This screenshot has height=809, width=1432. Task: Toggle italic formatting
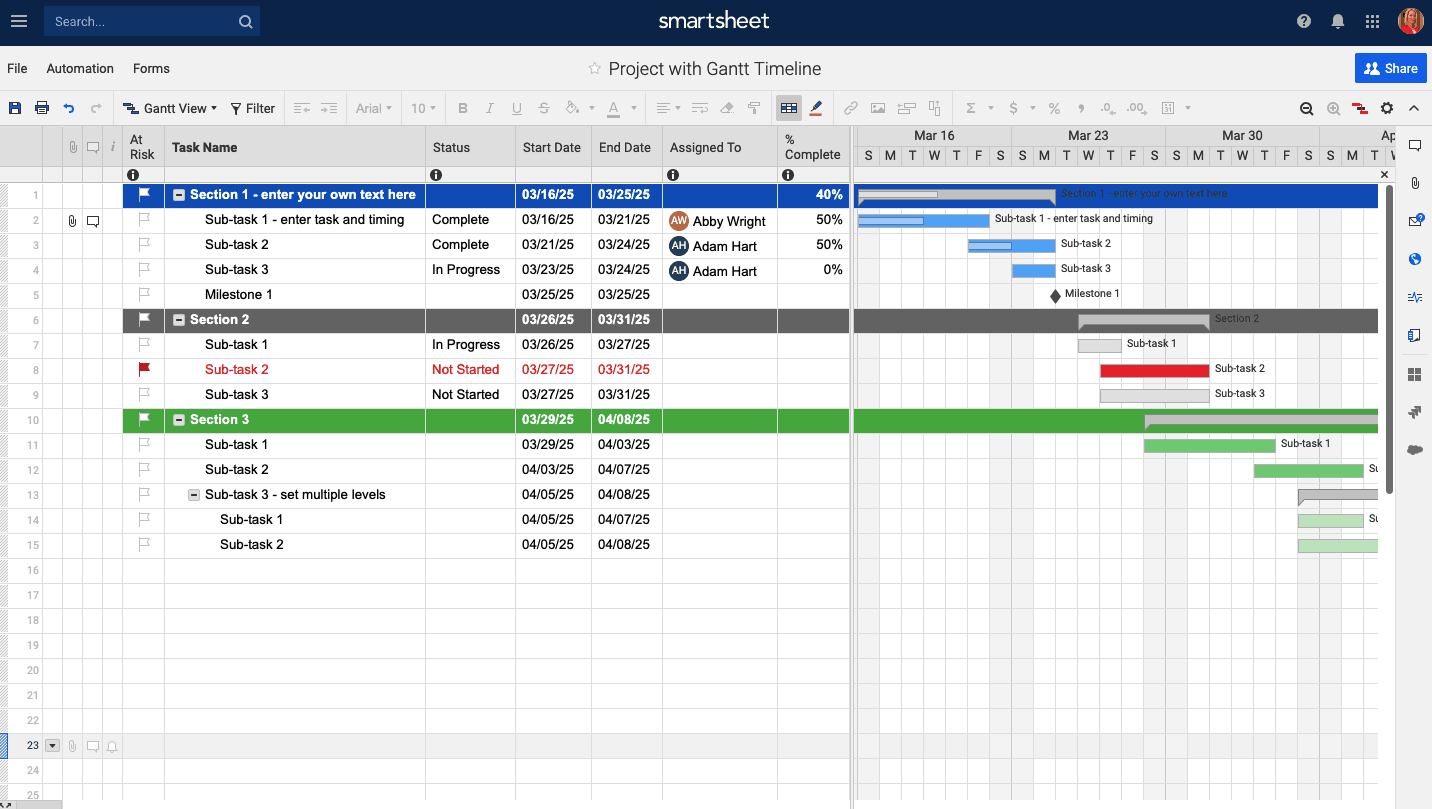[489, 108]
